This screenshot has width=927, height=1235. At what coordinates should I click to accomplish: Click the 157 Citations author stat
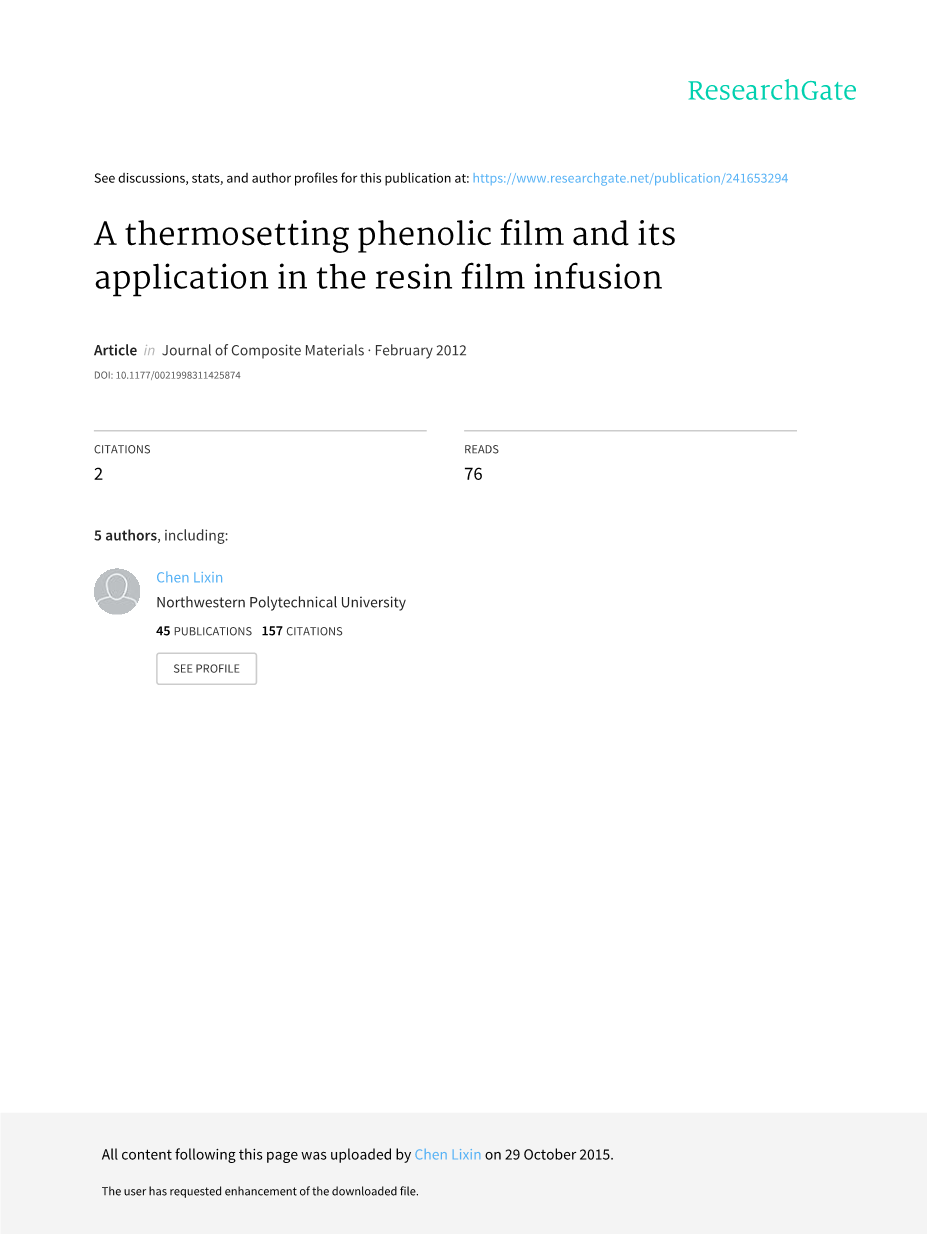[x=302, y=631]
